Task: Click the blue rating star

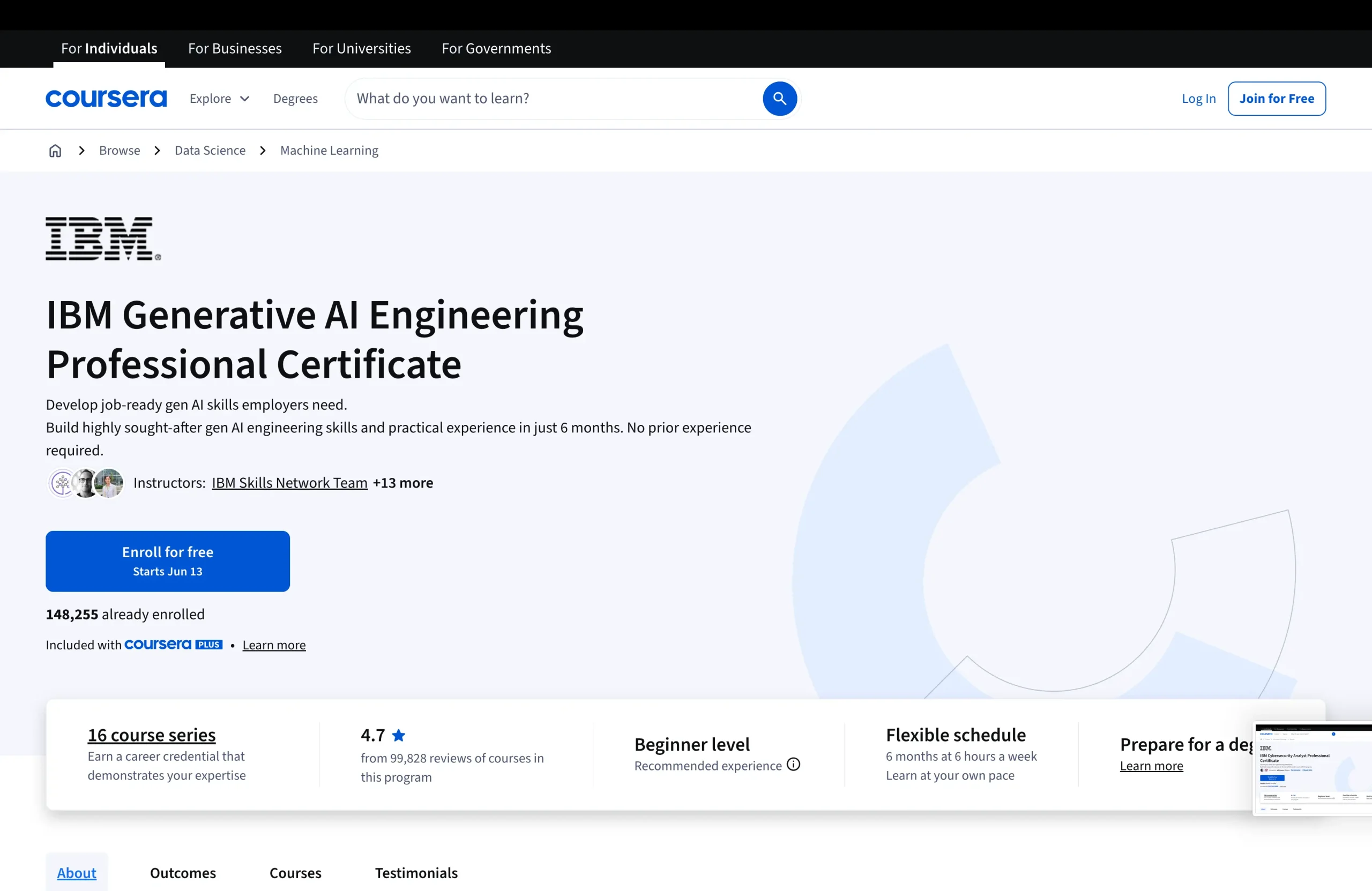Action: click(x=398, y=735)
